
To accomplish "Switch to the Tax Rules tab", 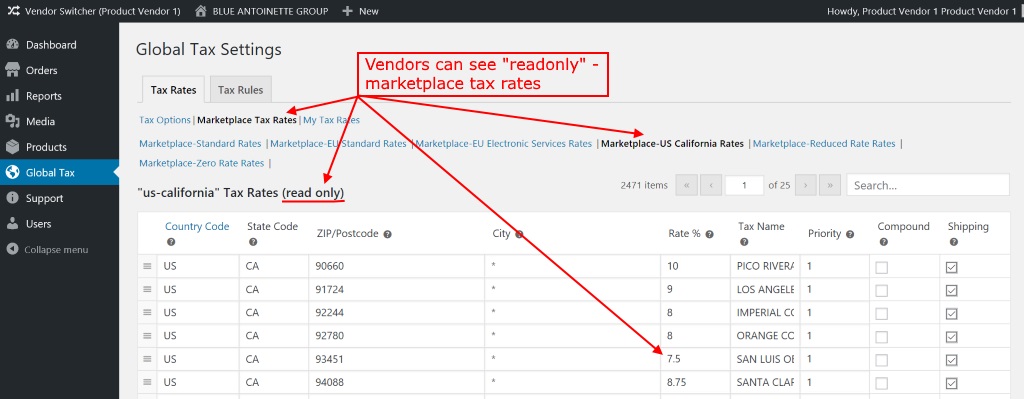I will tap(240, 90).
